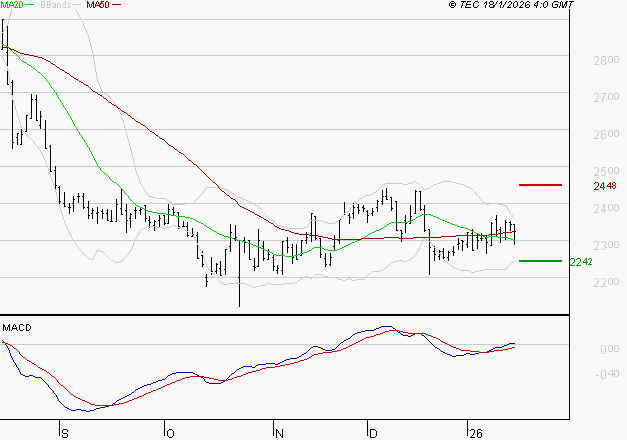The image size is (627, 440).
Task: Click the 2200 price axis label
Action: (606, 282)
